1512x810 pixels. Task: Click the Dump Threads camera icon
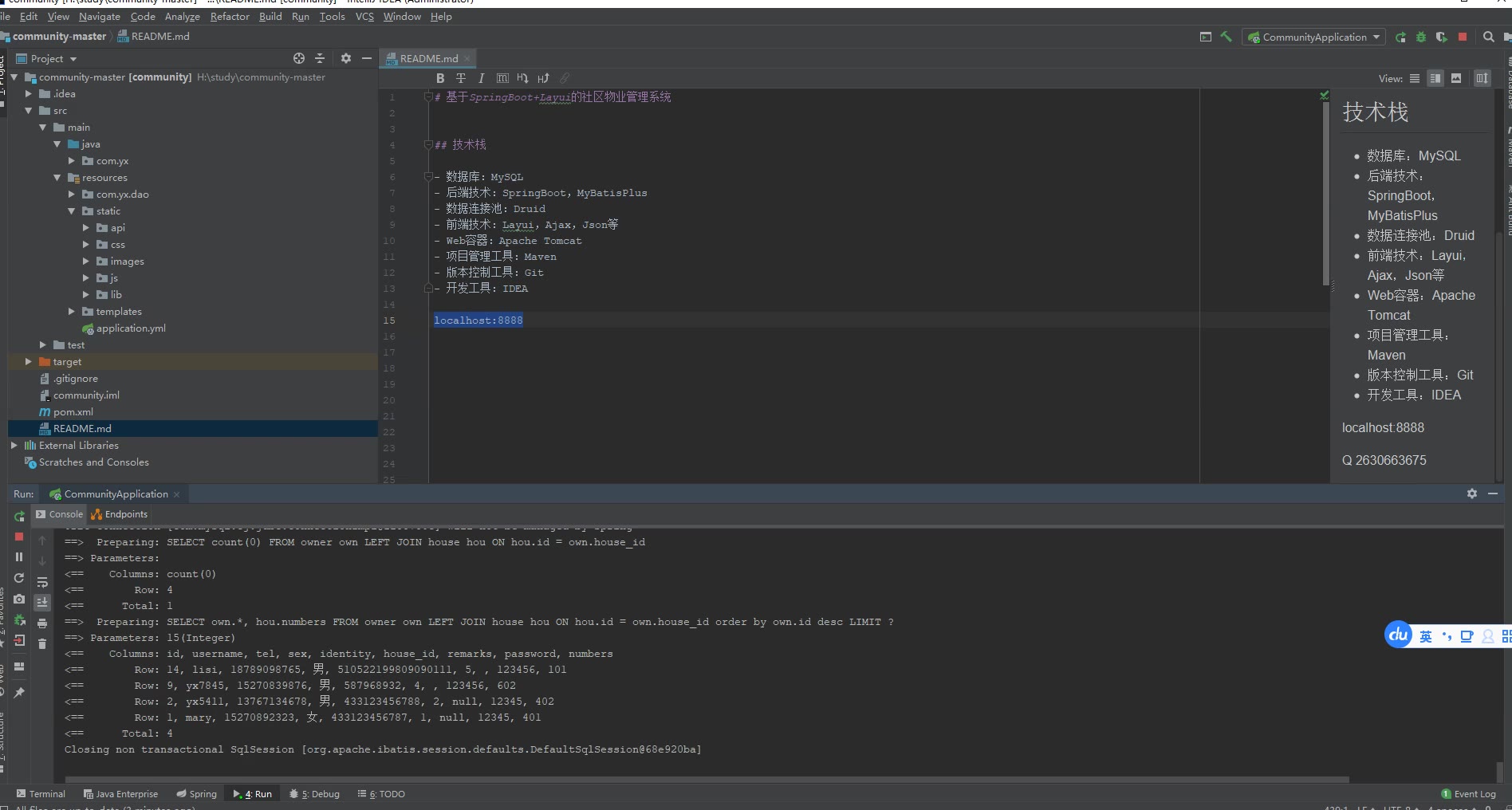pyautogui.click(x=19, y=599)
